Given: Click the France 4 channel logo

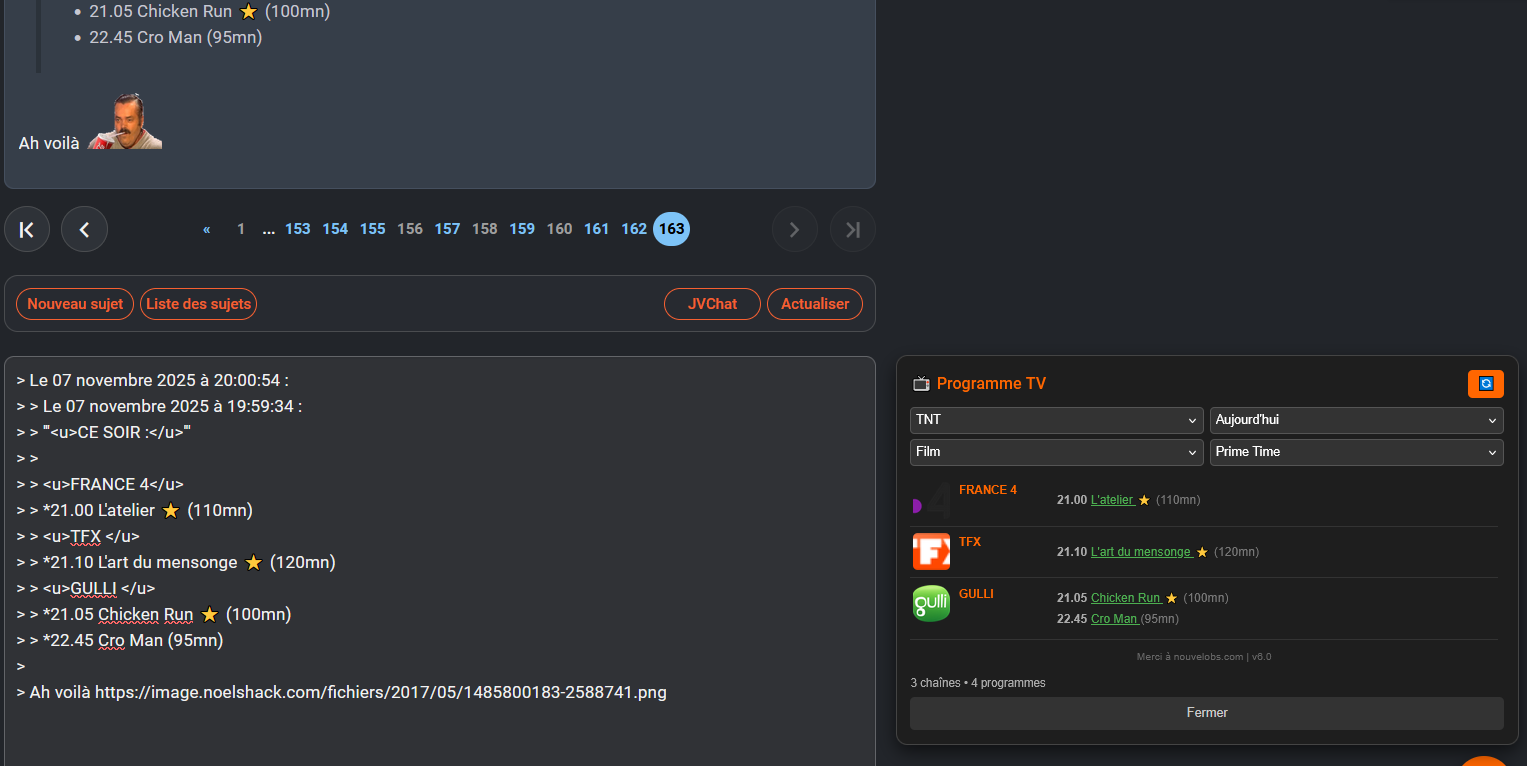Looking at the screenshot, I should [931, 500].
